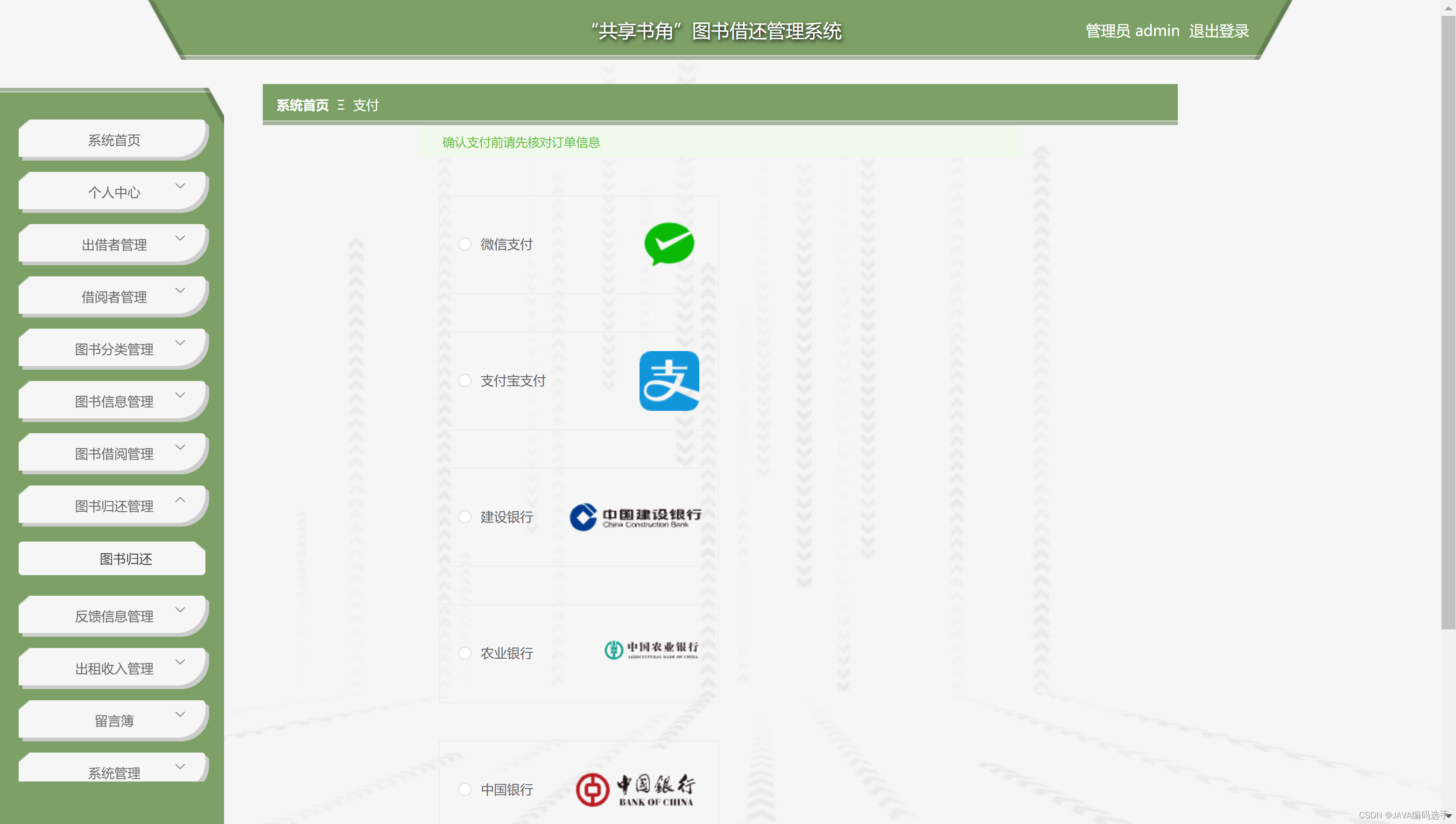Select the 微信支付 radio button
Image resolution: width=1456 pixels, height=824 pixels.
(x=464, y=245)
